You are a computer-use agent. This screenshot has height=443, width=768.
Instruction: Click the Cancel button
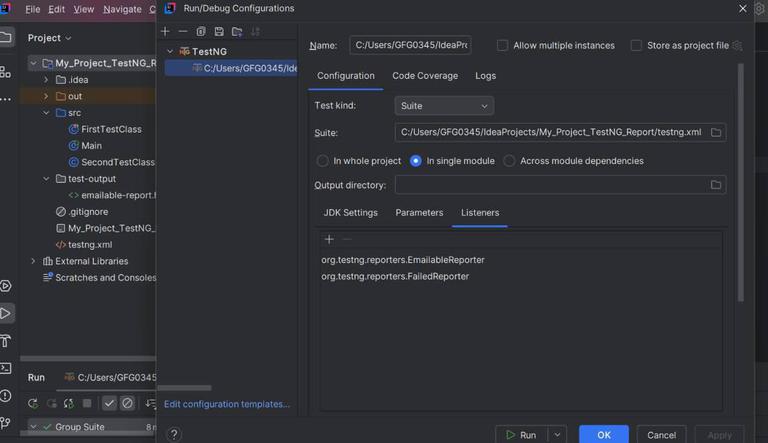661,435
